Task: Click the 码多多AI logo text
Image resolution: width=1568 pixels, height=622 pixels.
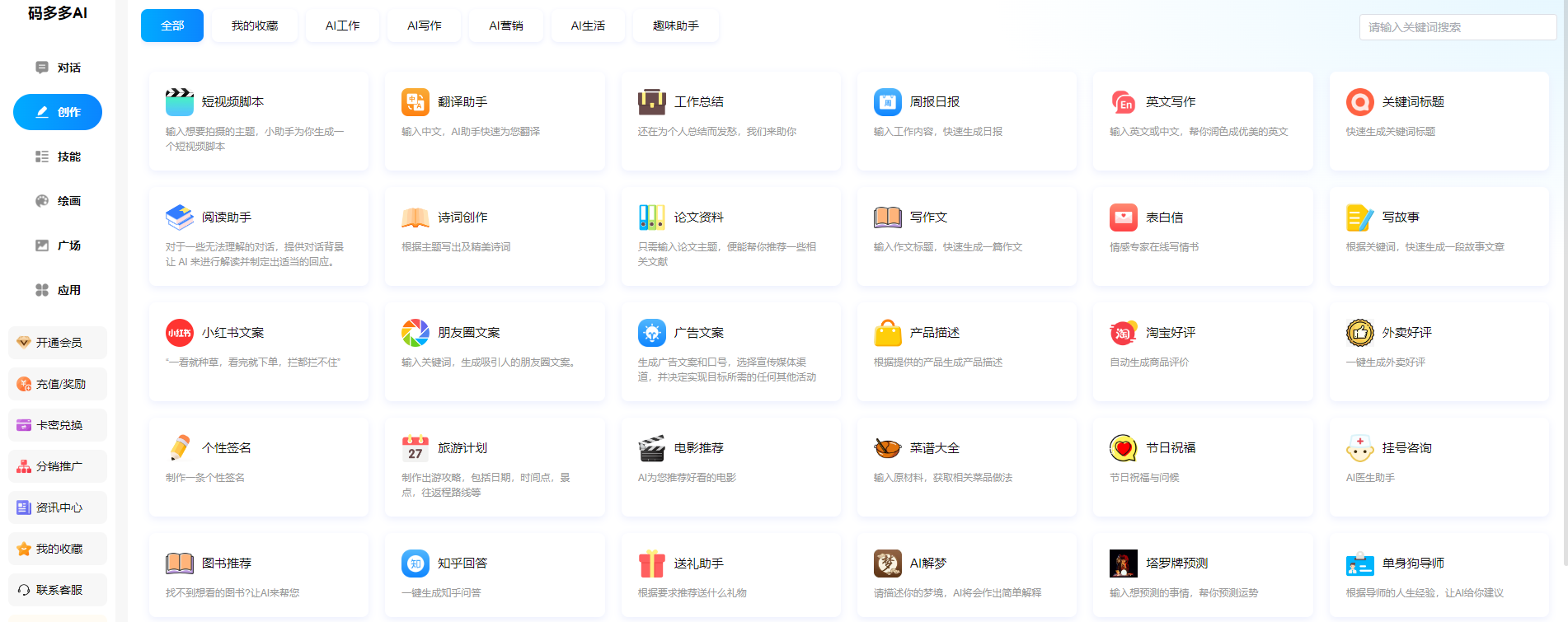Action: (x=58, y=13)
